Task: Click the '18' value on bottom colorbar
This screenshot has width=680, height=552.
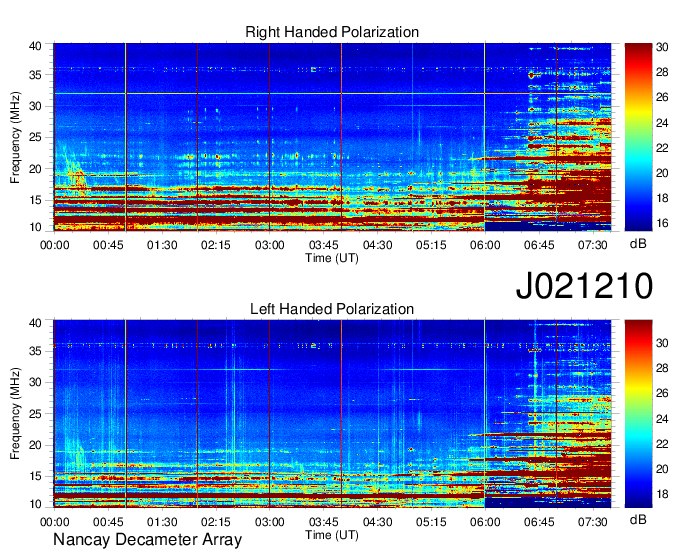Action: 662,494
